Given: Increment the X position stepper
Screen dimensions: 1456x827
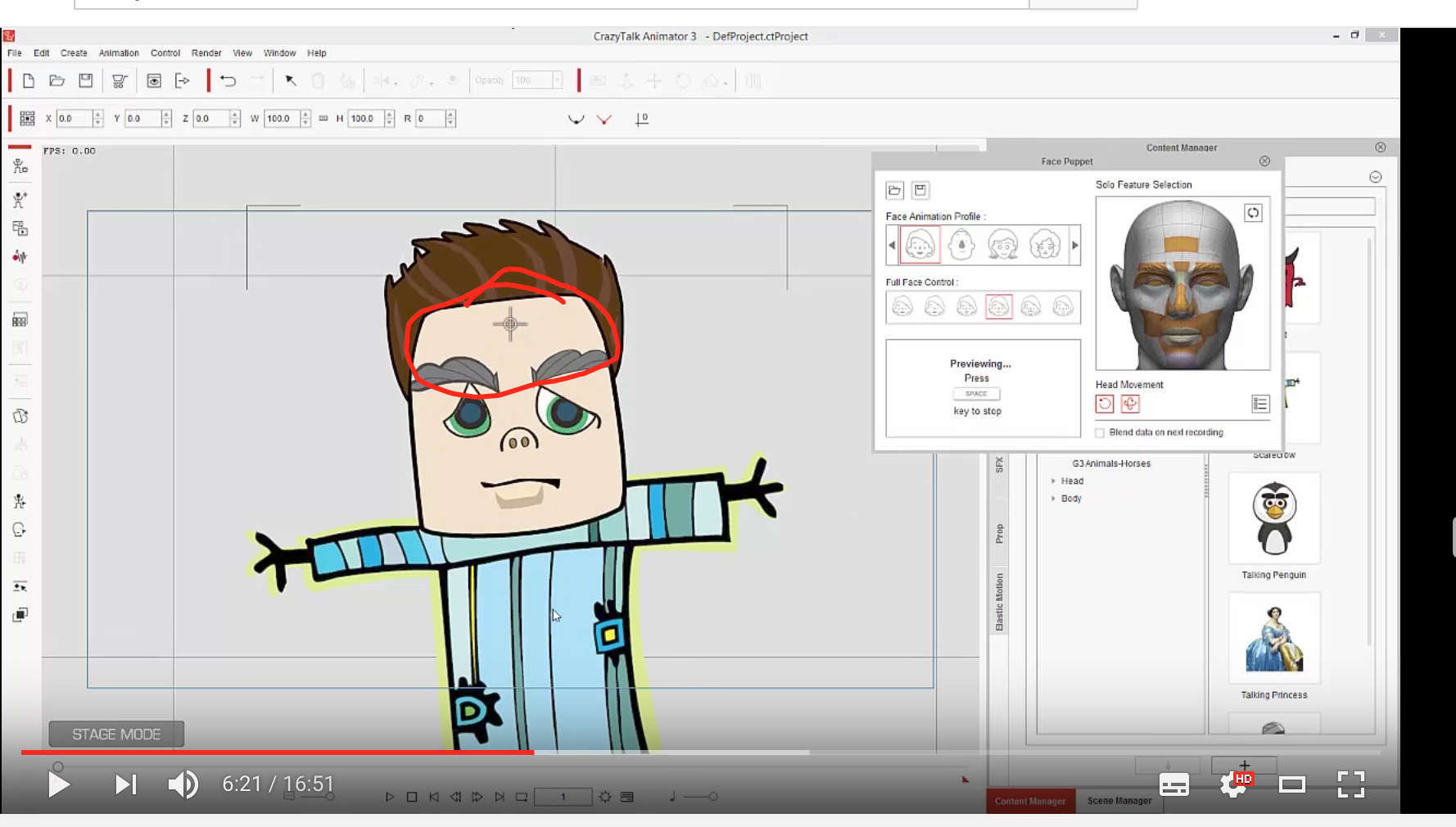Looking at the screenshot, I should tap(98, 115).
